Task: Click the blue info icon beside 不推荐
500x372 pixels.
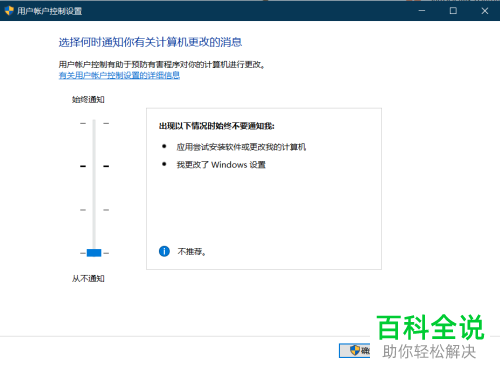Action: click(x=164, y=251)
